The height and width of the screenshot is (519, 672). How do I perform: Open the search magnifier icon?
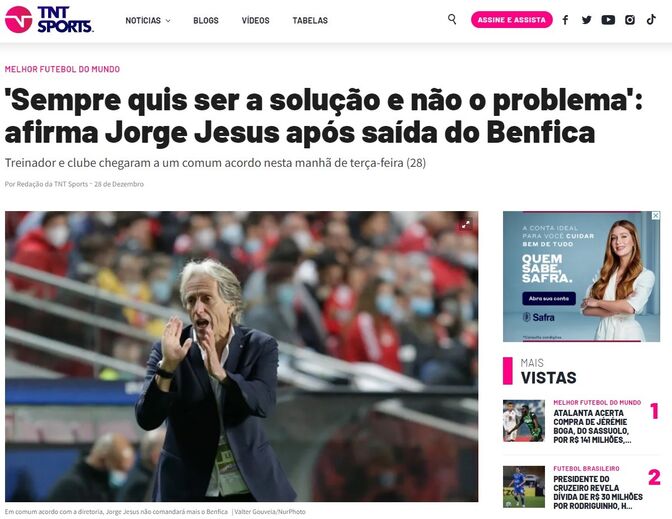452,19
